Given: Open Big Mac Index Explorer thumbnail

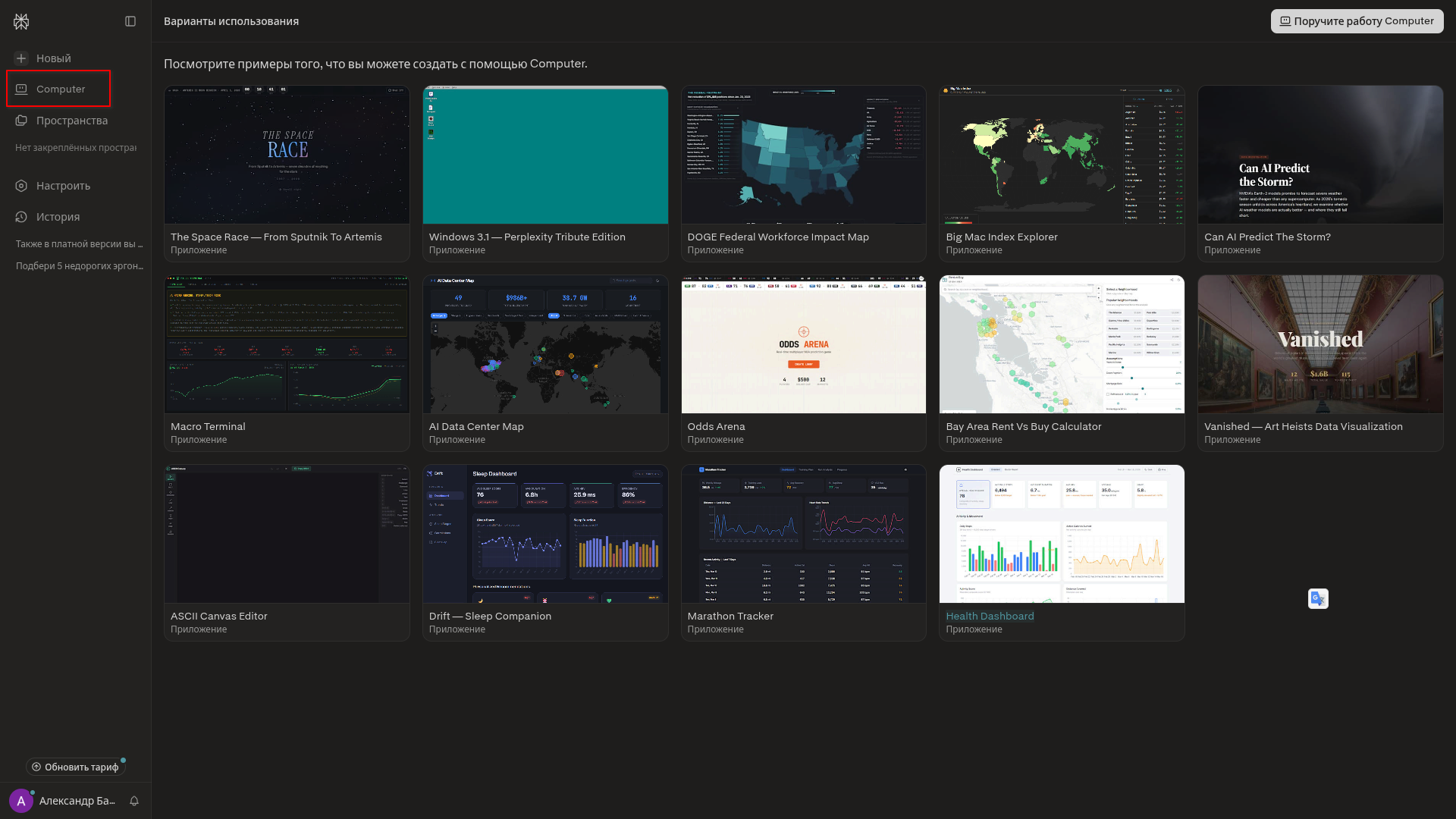Looking at the screenshot, I should coord(1062,155).
